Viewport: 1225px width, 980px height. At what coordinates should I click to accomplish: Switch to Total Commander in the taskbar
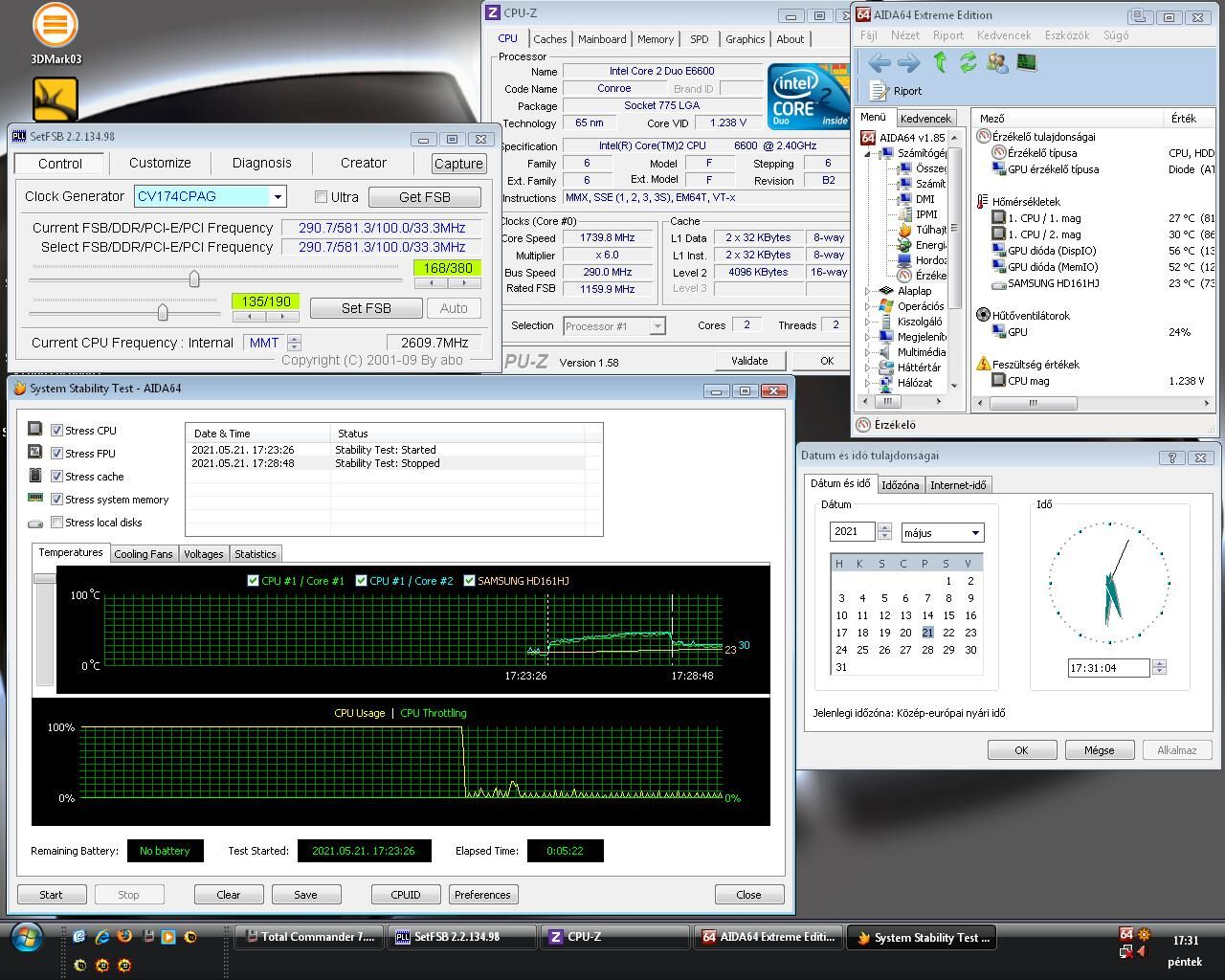(x=308, y=937)
